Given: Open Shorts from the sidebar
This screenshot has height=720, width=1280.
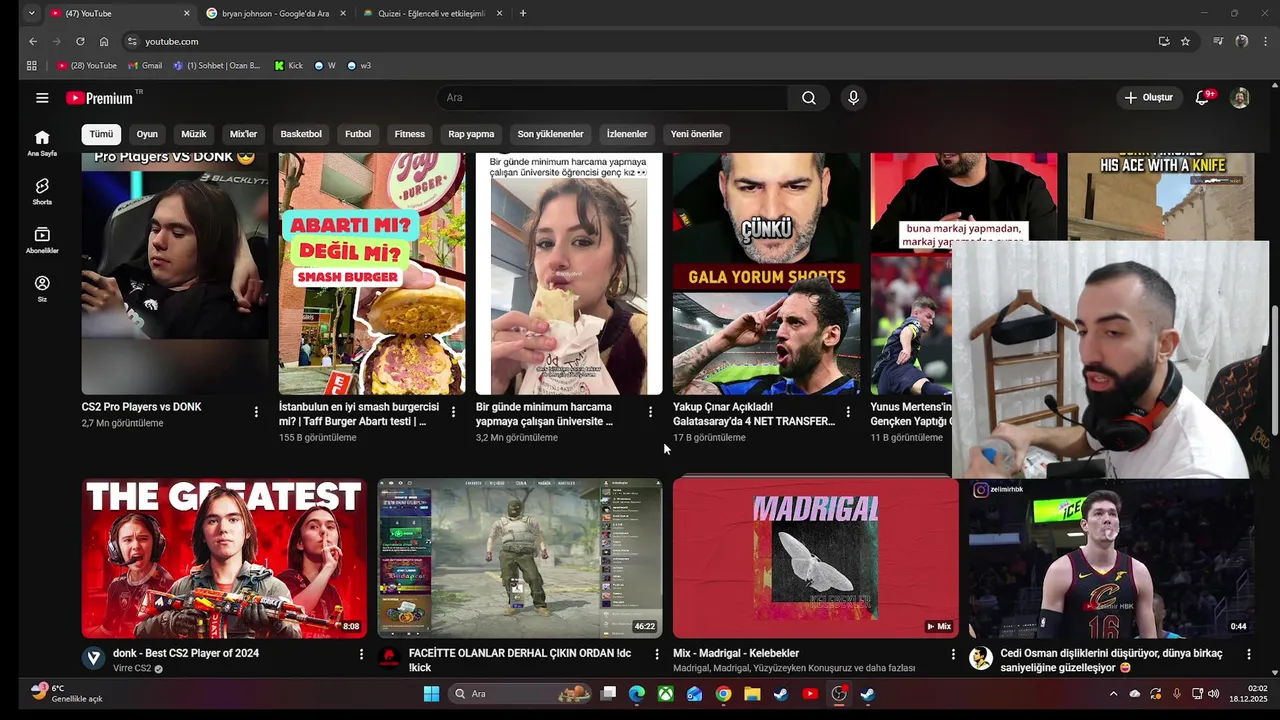Looking at the screenshot, I should 42,192.
